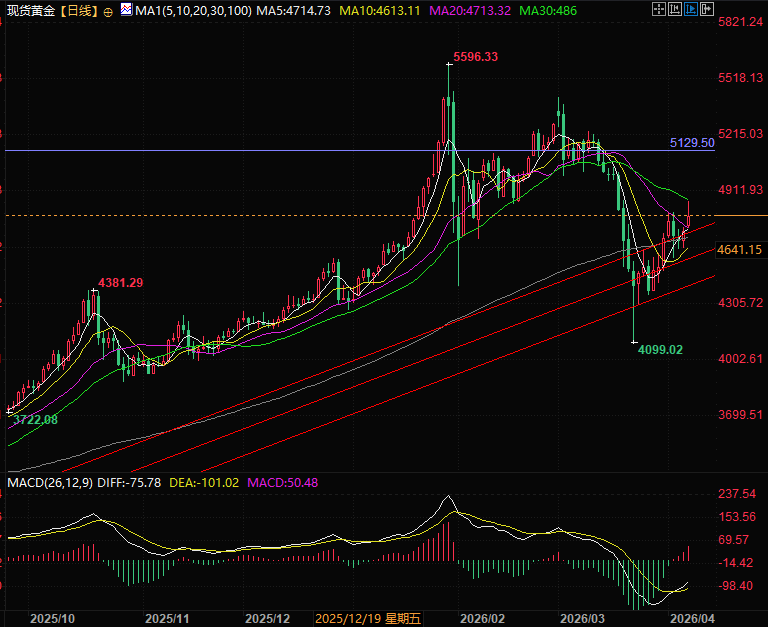Click the 4911.93 price axis value

click(x=741, y=190)
